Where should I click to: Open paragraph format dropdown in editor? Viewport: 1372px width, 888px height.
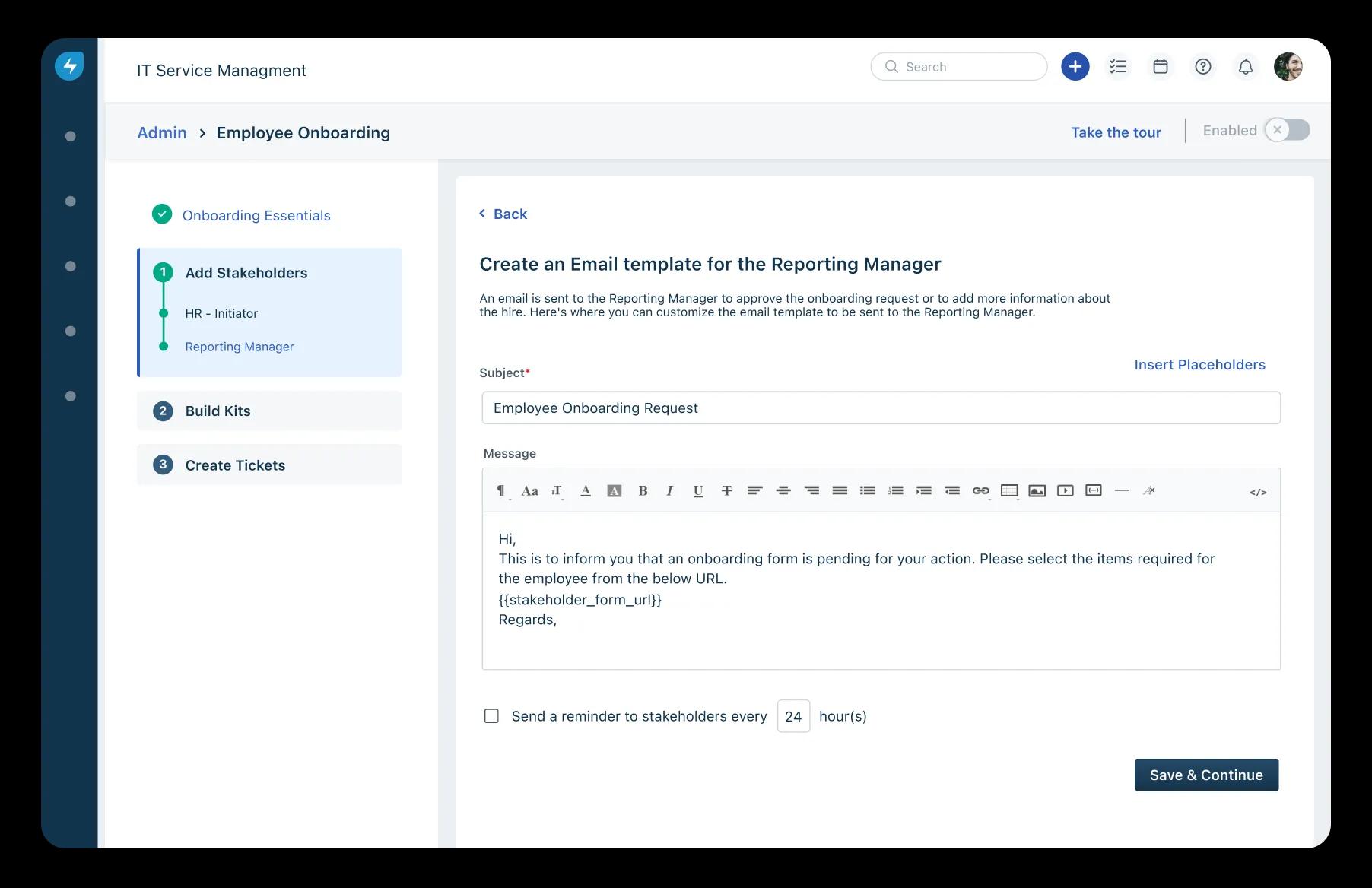coord(501,491)
